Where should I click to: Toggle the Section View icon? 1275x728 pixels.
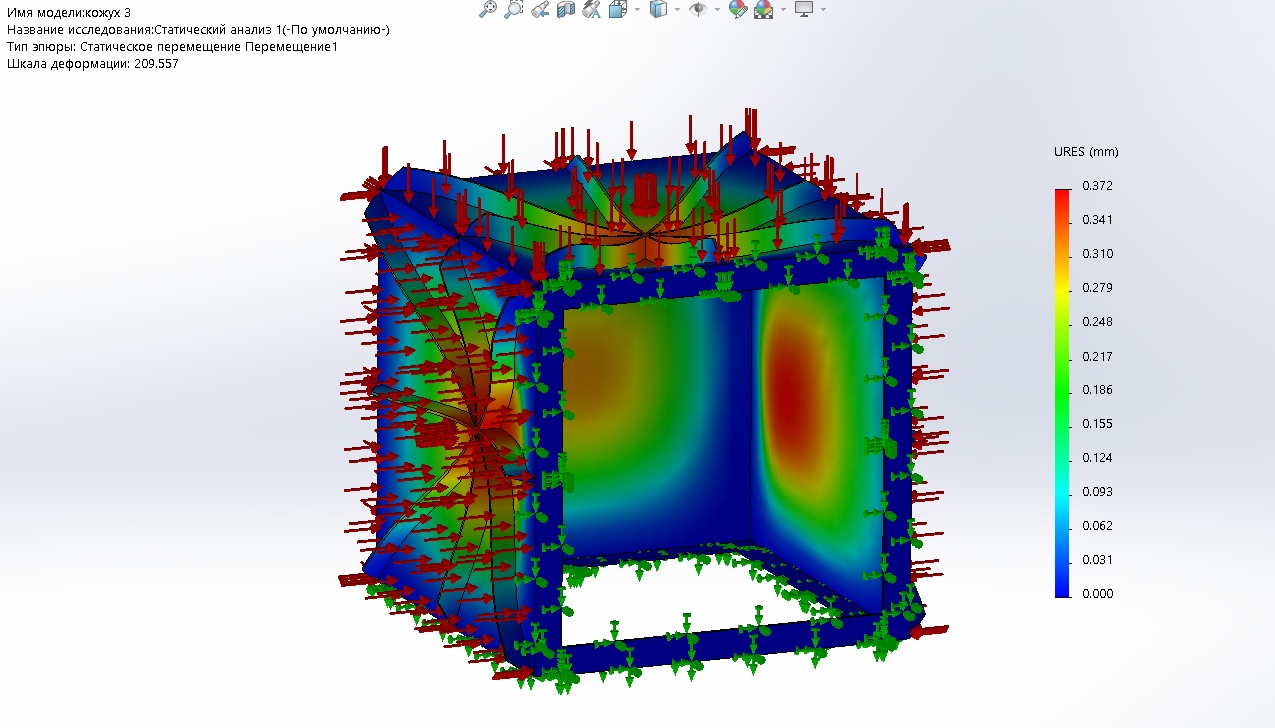pyautogui.click(x=565, y=9)
